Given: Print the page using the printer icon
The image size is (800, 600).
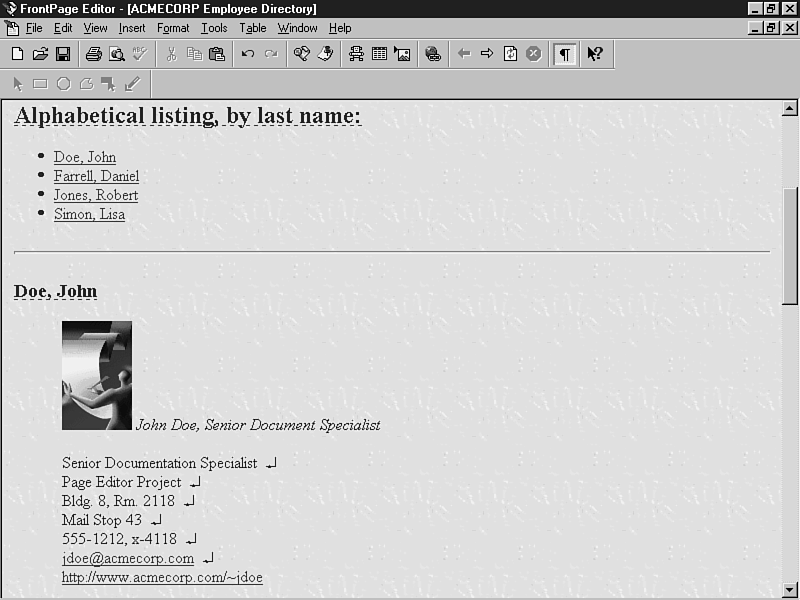Looking at the screenshot, I should pos(93,54).
